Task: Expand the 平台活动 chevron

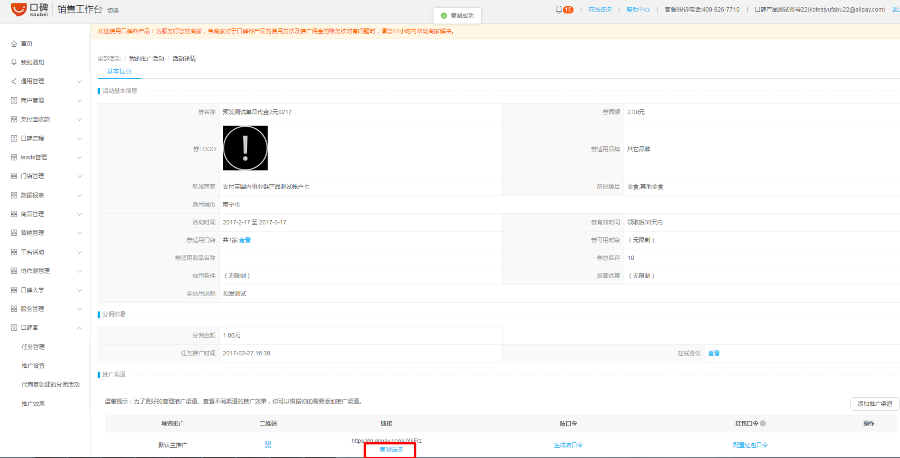Action: point(79,252)
